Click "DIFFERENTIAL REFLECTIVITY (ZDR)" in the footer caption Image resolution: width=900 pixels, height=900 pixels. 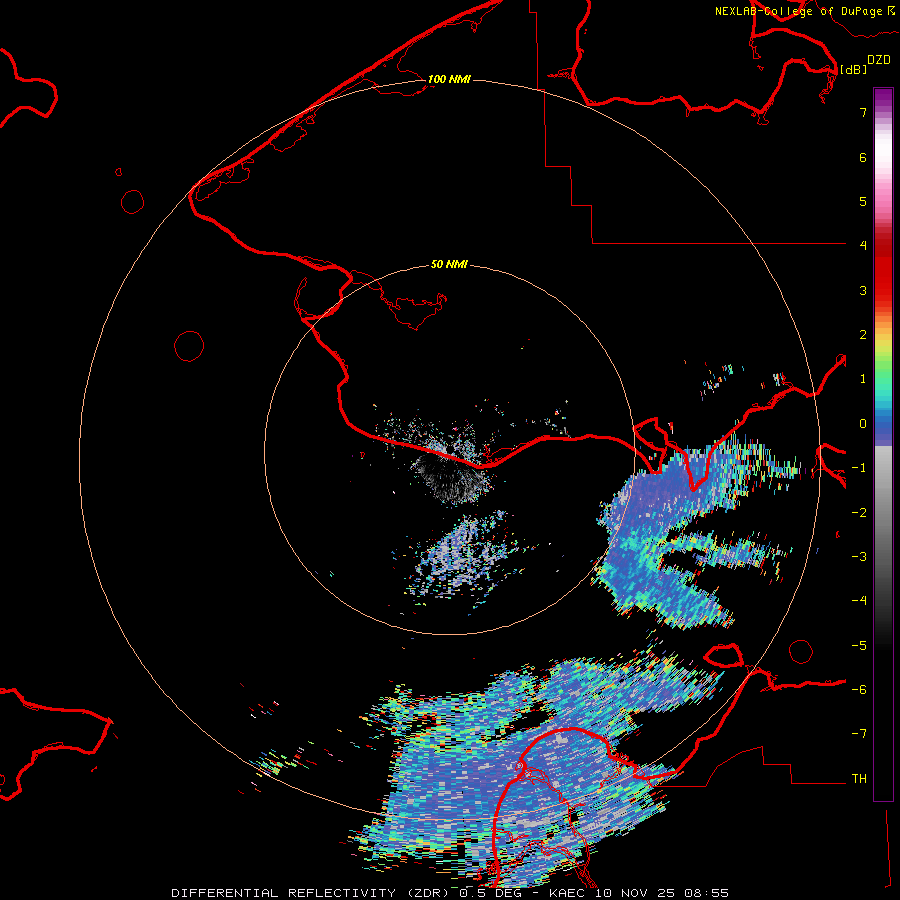[311, 893]
